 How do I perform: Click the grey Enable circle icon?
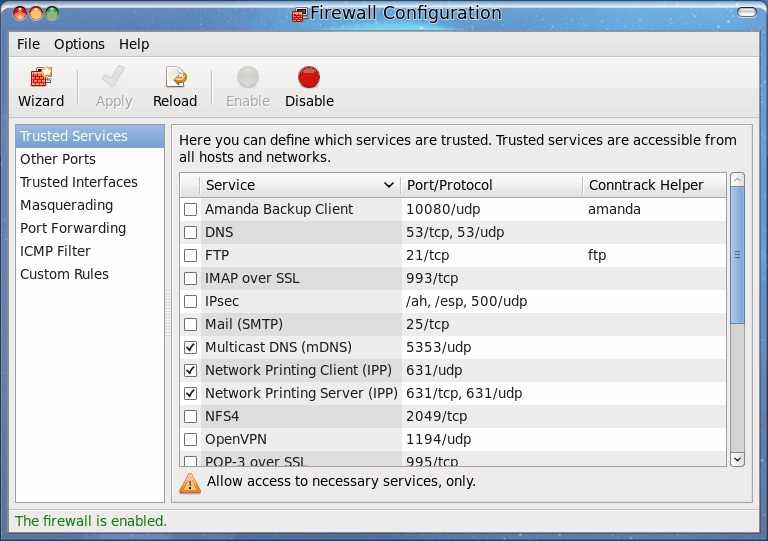[x=248, y=77]
